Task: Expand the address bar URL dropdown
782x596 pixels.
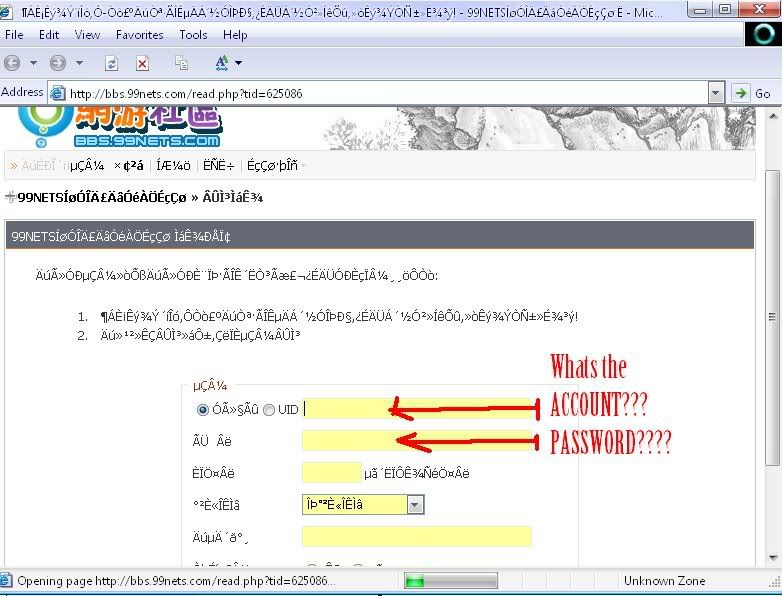Action: point(715,93)
